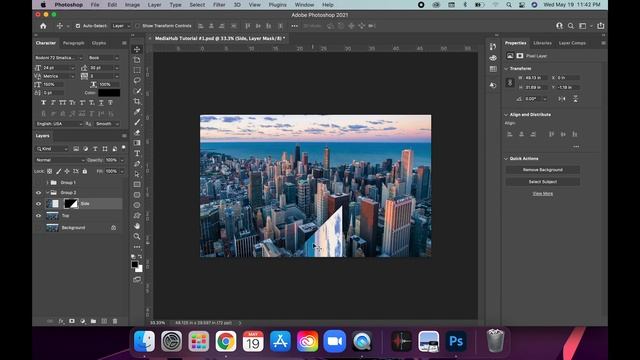Click the Share icon at top right
The height and width of the screenshot is (360, 640).
click(x=600, y=26)
